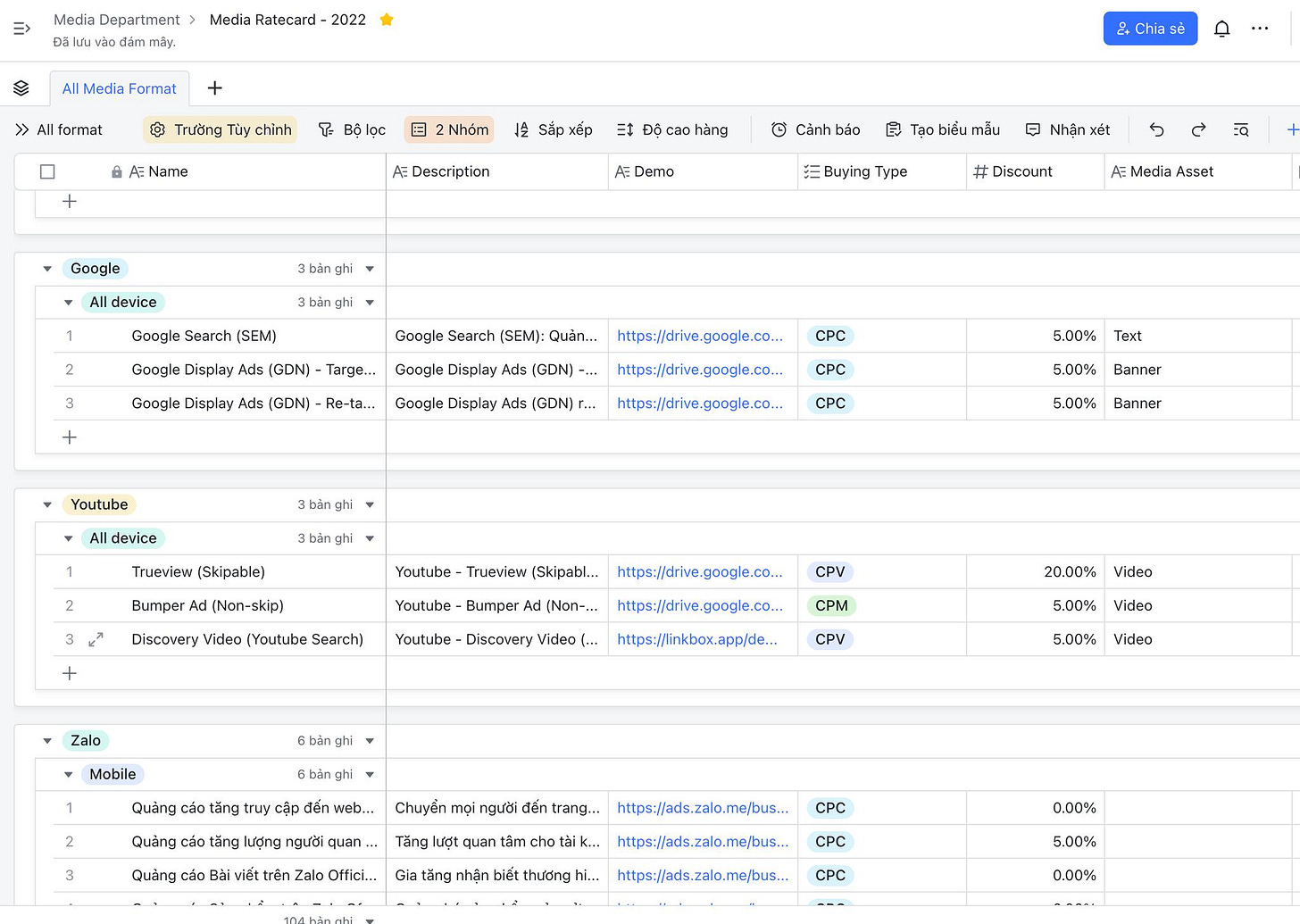Click Name column header
1300x924 pixels.
[168, 171]
